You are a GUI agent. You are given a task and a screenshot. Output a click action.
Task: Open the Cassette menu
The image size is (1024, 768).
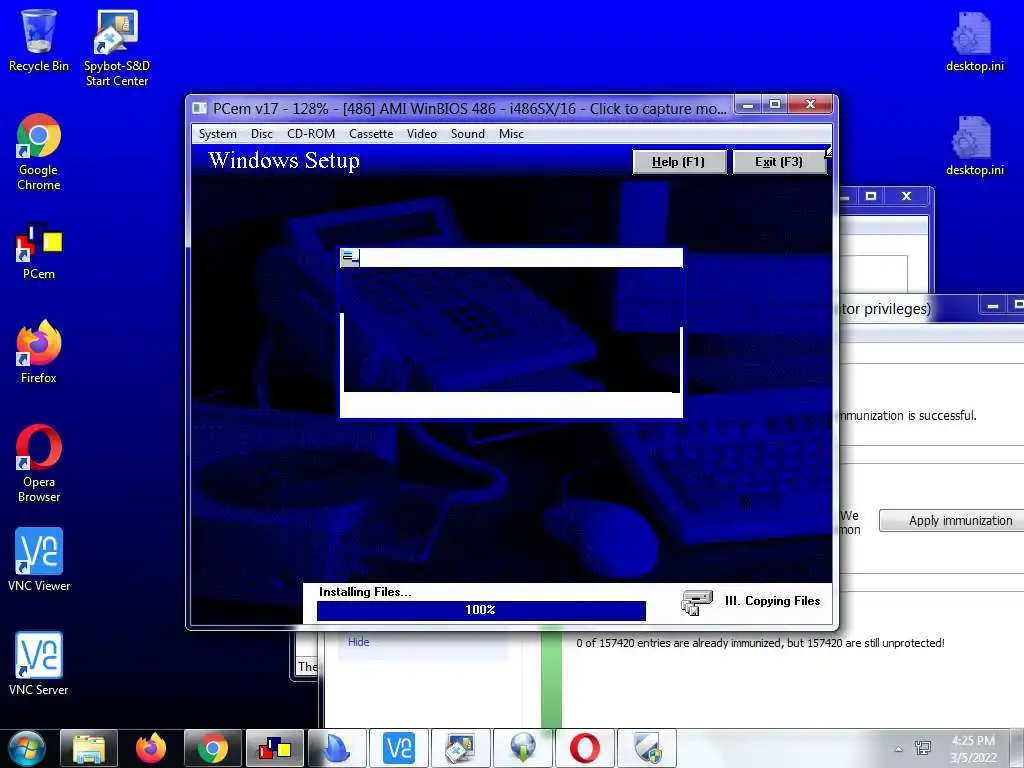click(x=371, y=134)
